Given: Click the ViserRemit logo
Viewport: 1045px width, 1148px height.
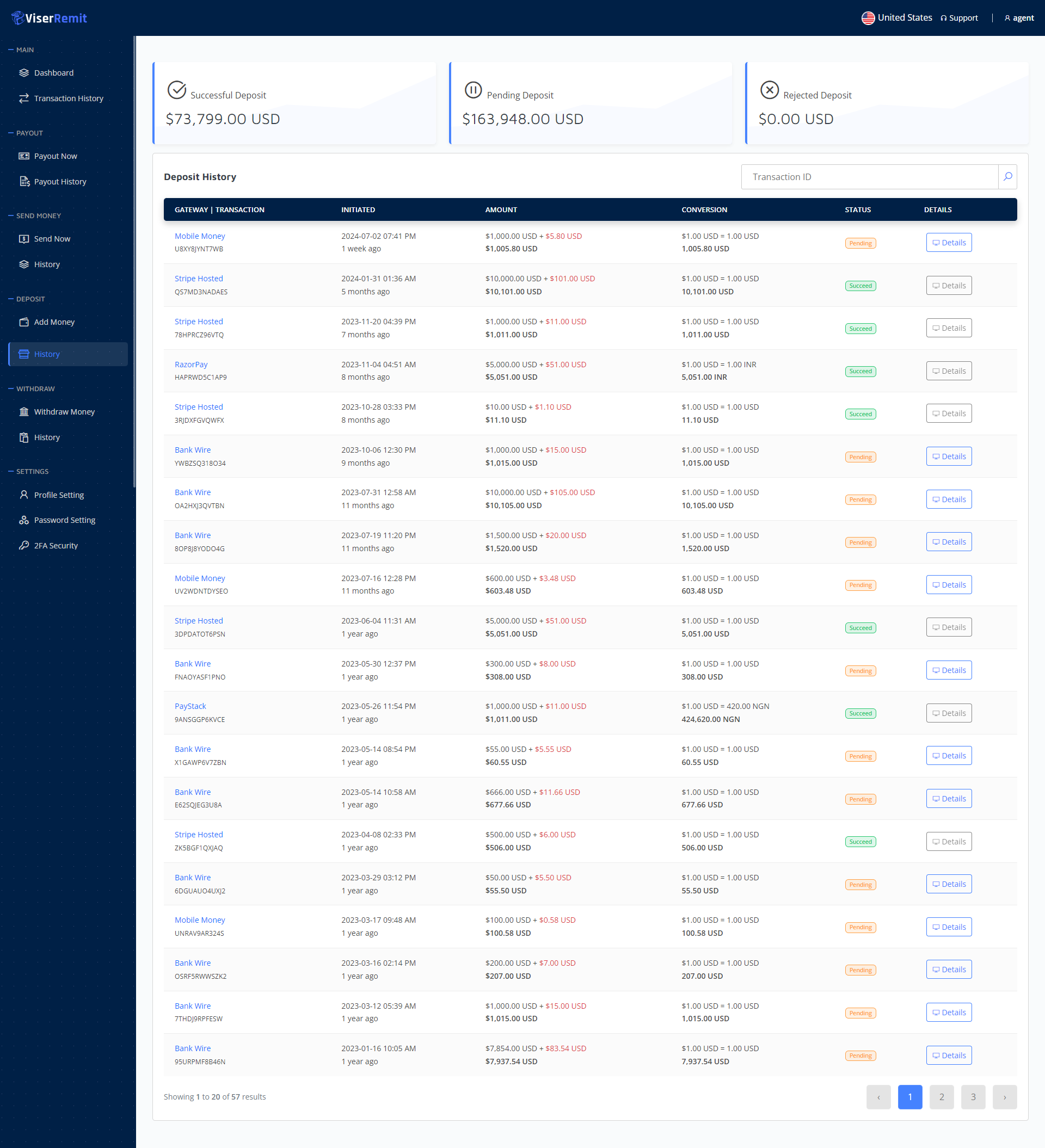Looking at the screenshot, I should 50,18.
